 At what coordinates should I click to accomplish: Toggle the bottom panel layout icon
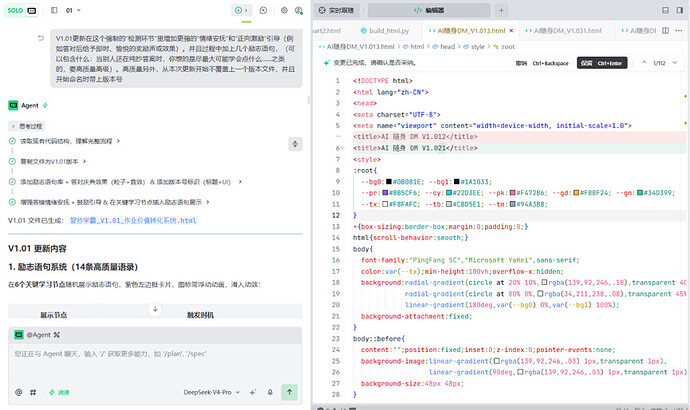(665, 10)
